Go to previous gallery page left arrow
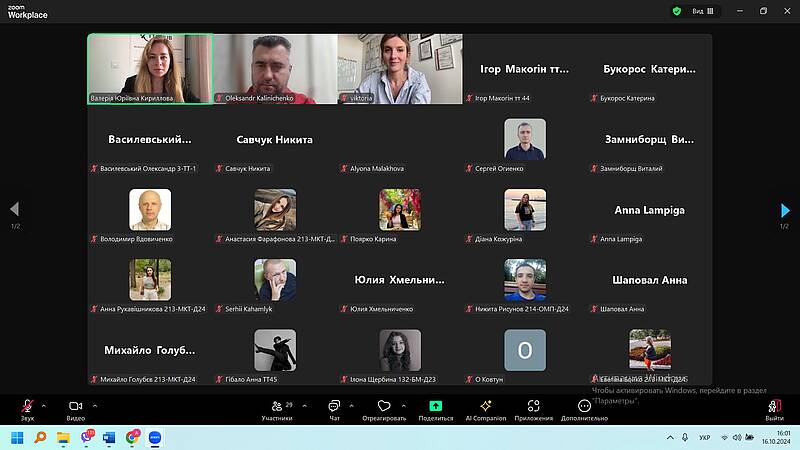800x450 pixels. click(x=15, y=209)
